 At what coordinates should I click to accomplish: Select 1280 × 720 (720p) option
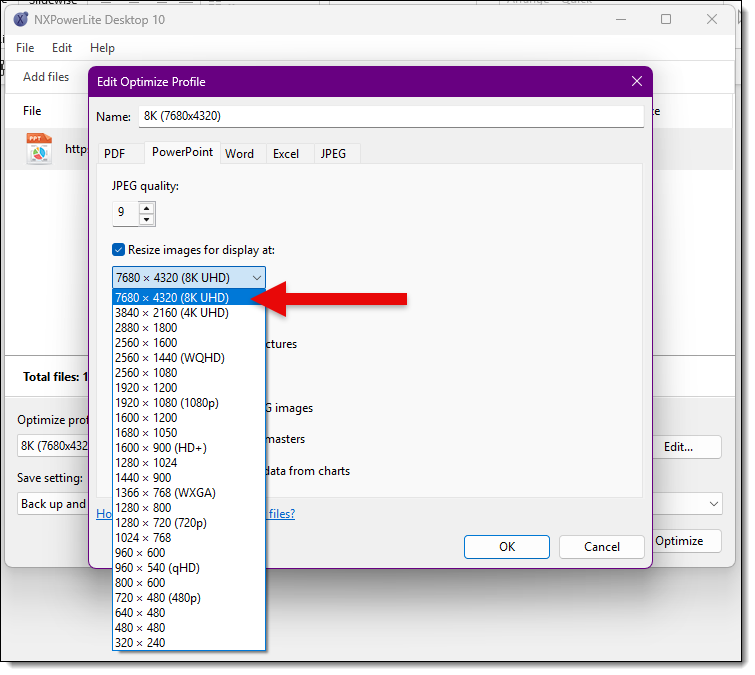tap(189, 523)
